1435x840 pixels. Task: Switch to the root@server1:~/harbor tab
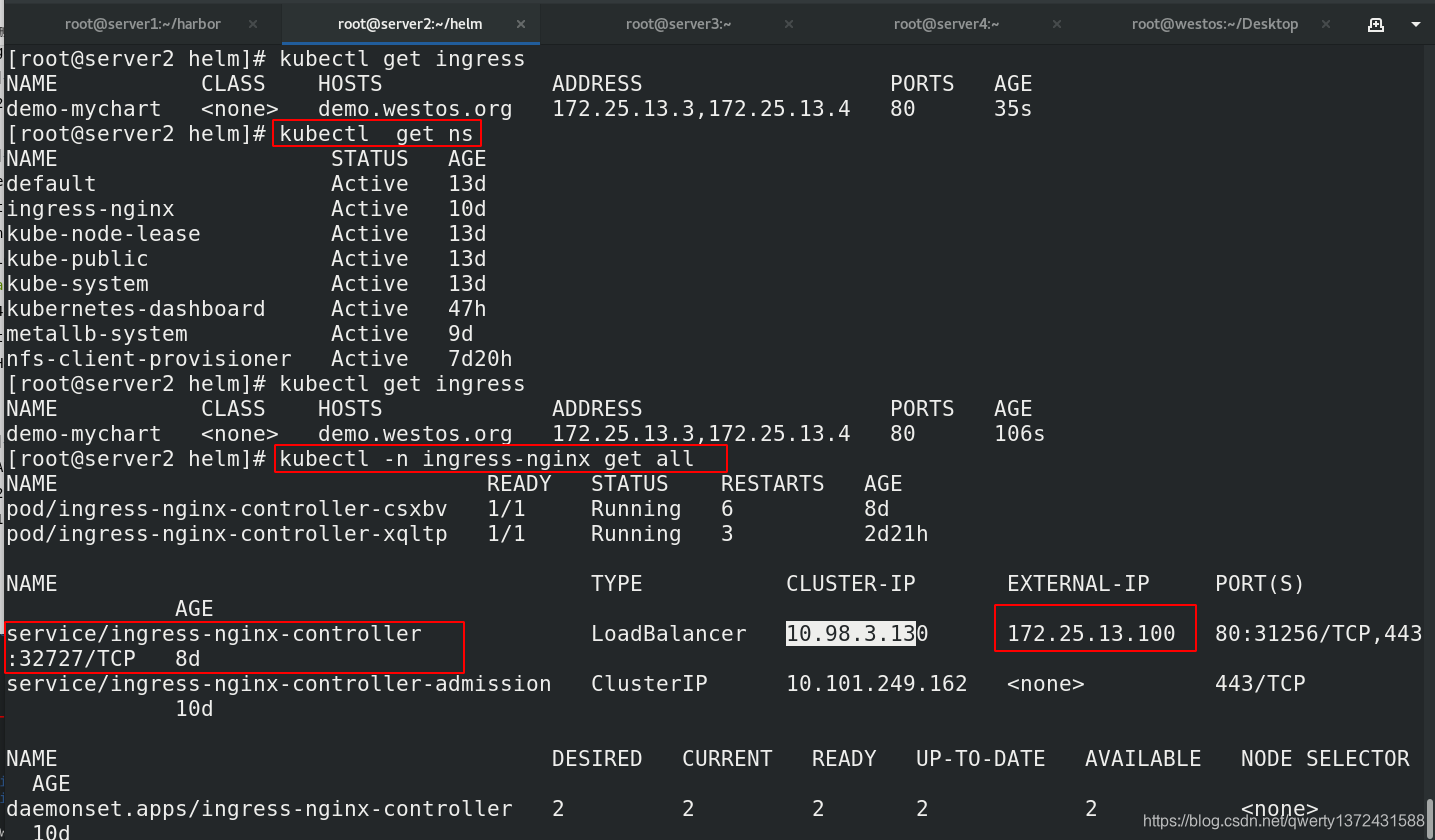click(x=143, y=24)
